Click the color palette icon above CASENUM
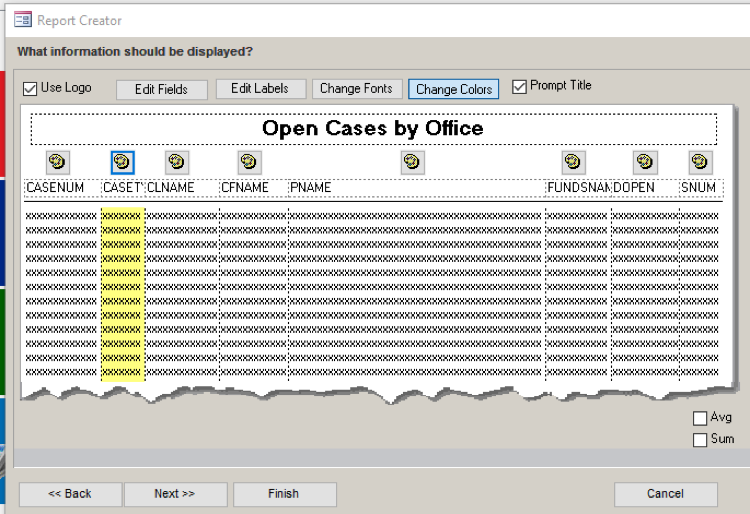The width and height of the screenshot is (750, 514). [x=57, y=162]
